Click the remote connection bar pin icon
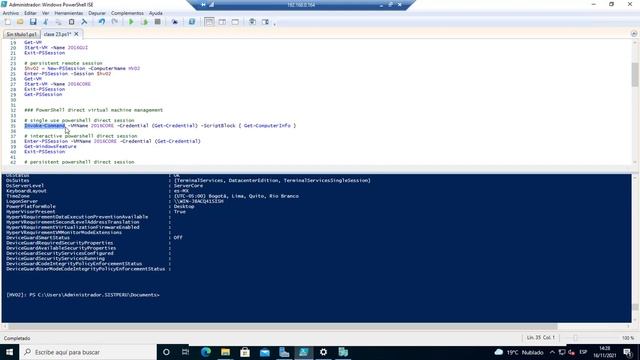The image size is (640, 360). point(203,4)
